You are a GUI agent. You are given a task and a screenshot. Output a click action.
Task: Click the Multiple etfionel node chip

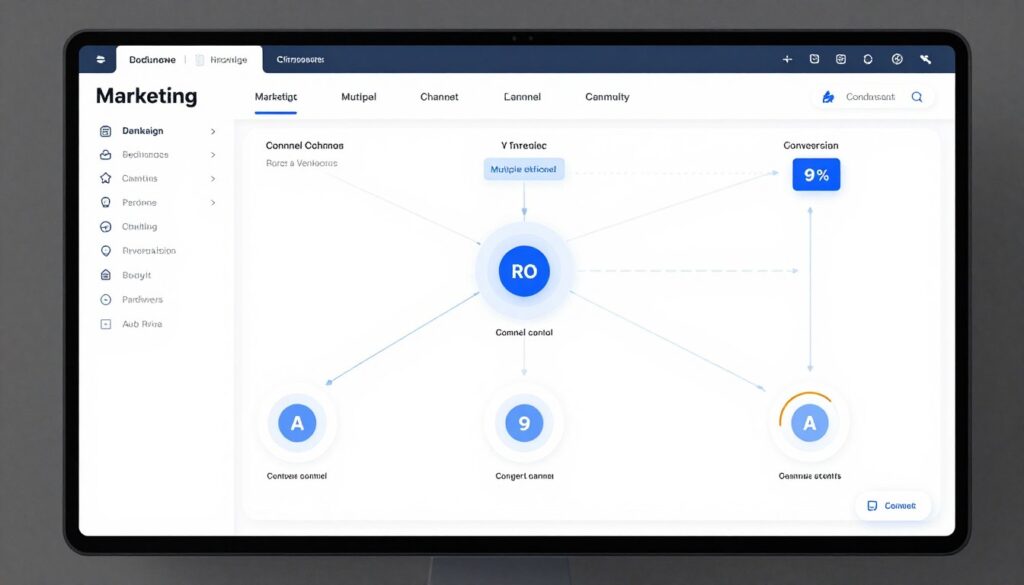point(524,169)
